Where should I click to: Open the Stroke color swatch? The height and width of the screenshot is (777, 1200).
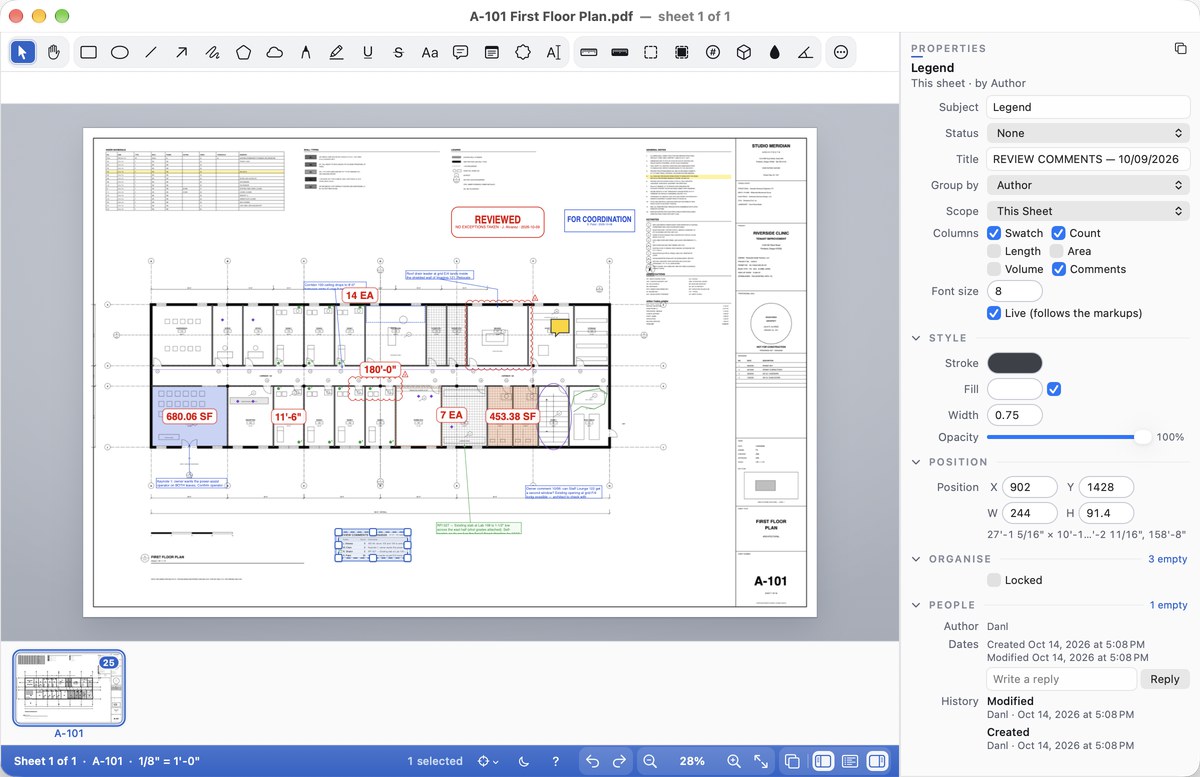click(1015, 363)
